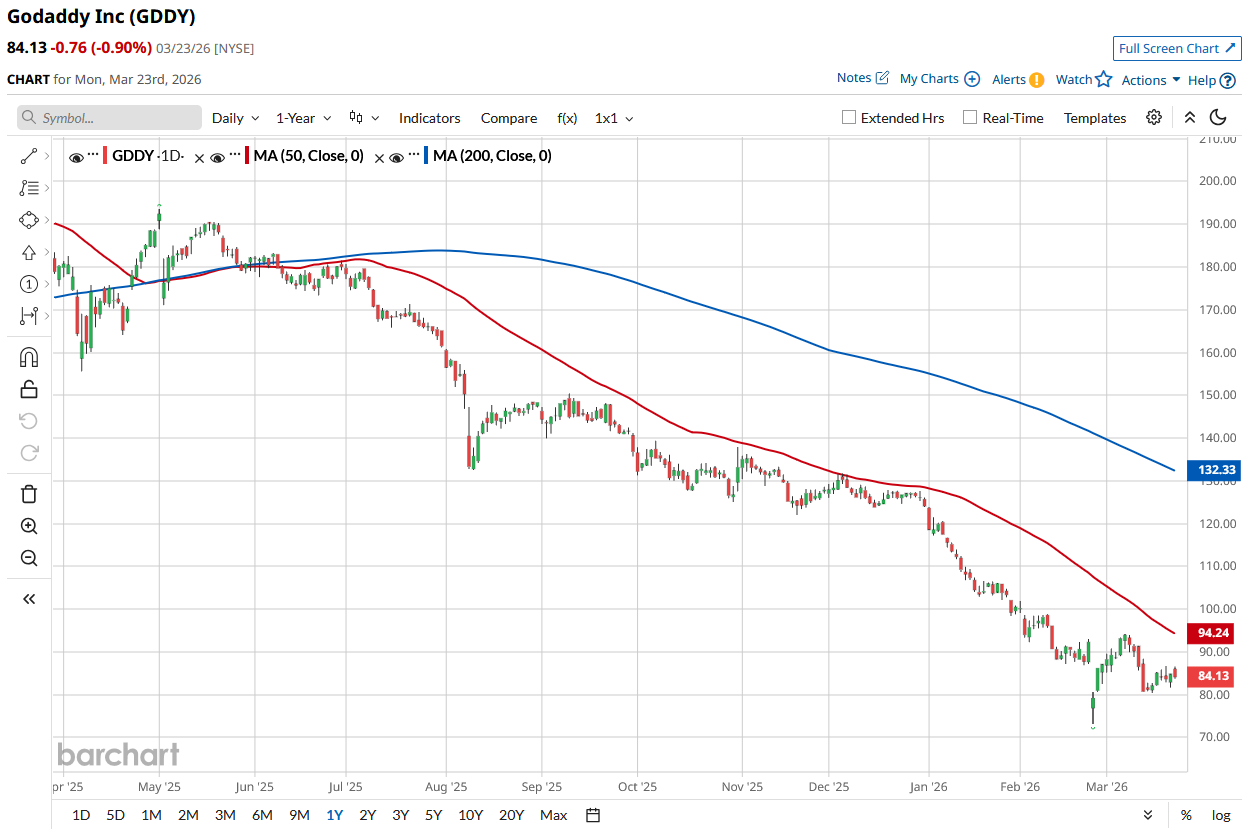Open the 1-Year period dropdown
The width and height of the screenshot is (1248, 829).
pos(303,118)
